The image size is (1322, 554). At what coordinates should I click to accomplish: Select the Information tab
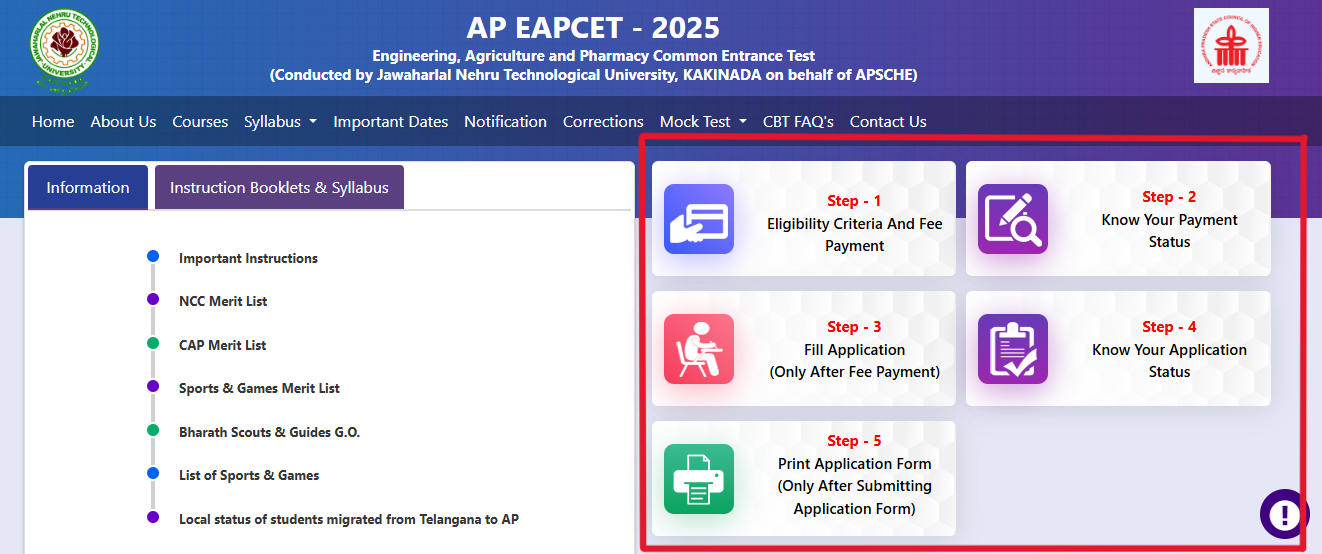coord(88,188)
